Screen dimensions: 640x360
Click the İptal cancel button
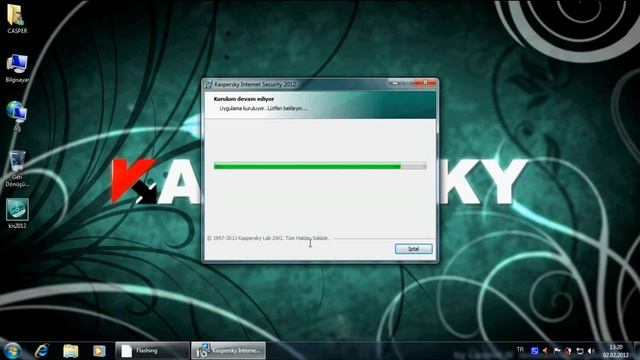tap(413, 249)
